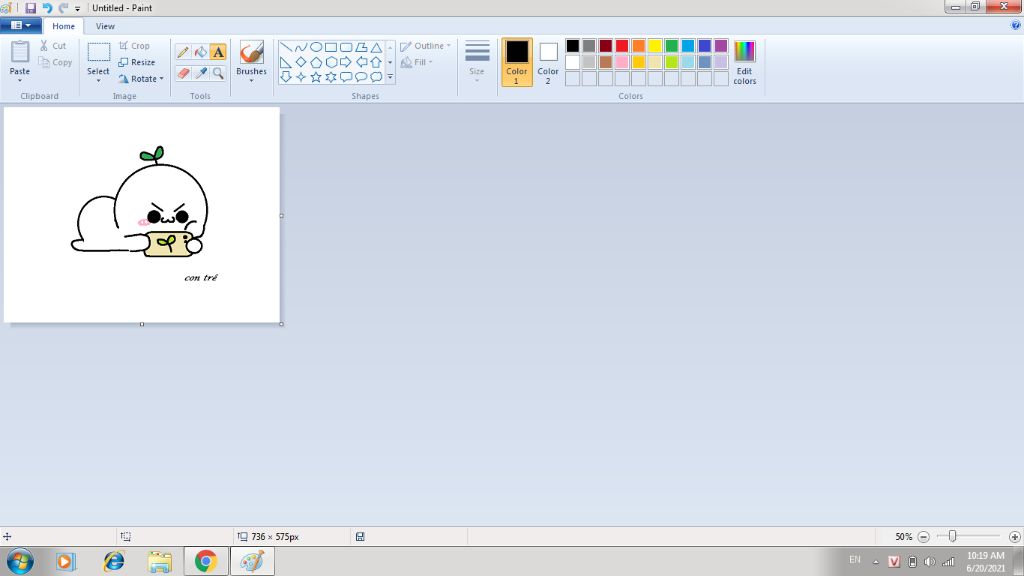
Task: Select the Fill with color bucket tool
Action: (x=200, y=52)
